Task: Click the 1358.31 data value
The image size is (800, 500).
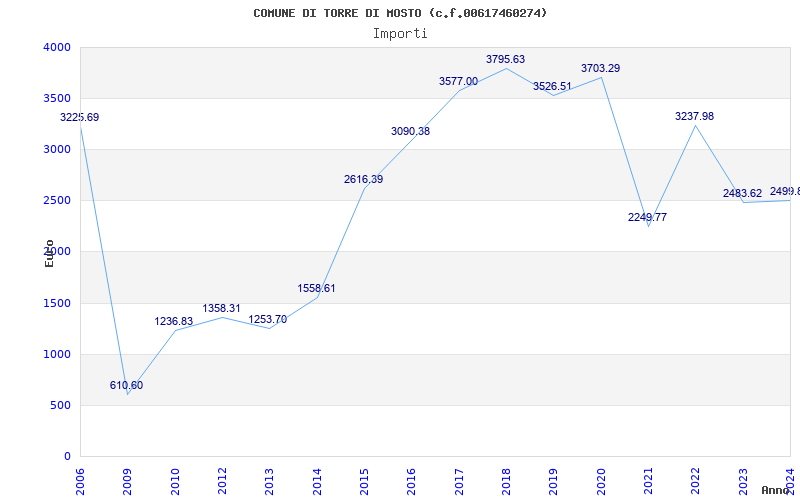Action: tap(221, 309)
